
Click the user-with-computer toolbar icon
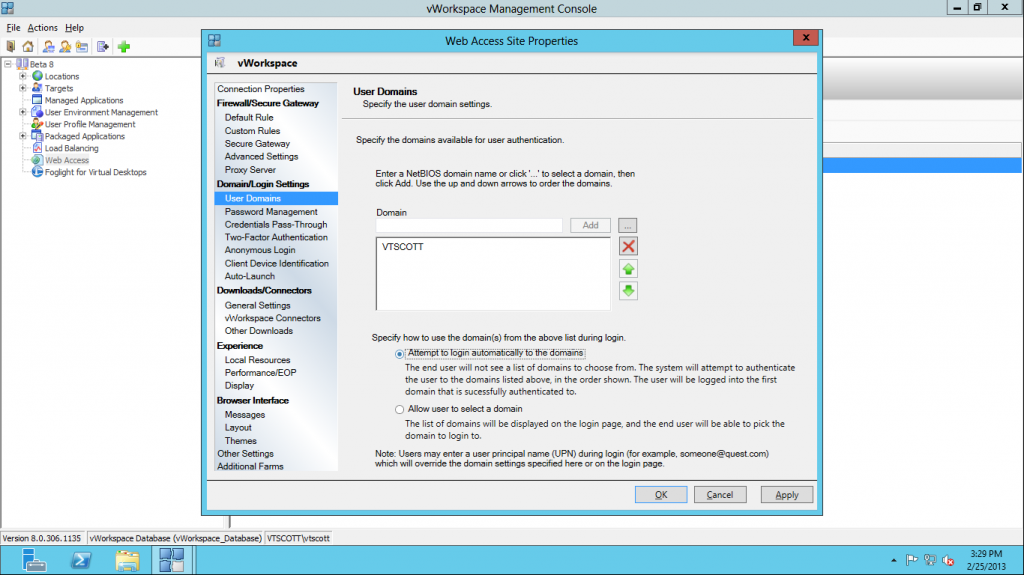48,46
